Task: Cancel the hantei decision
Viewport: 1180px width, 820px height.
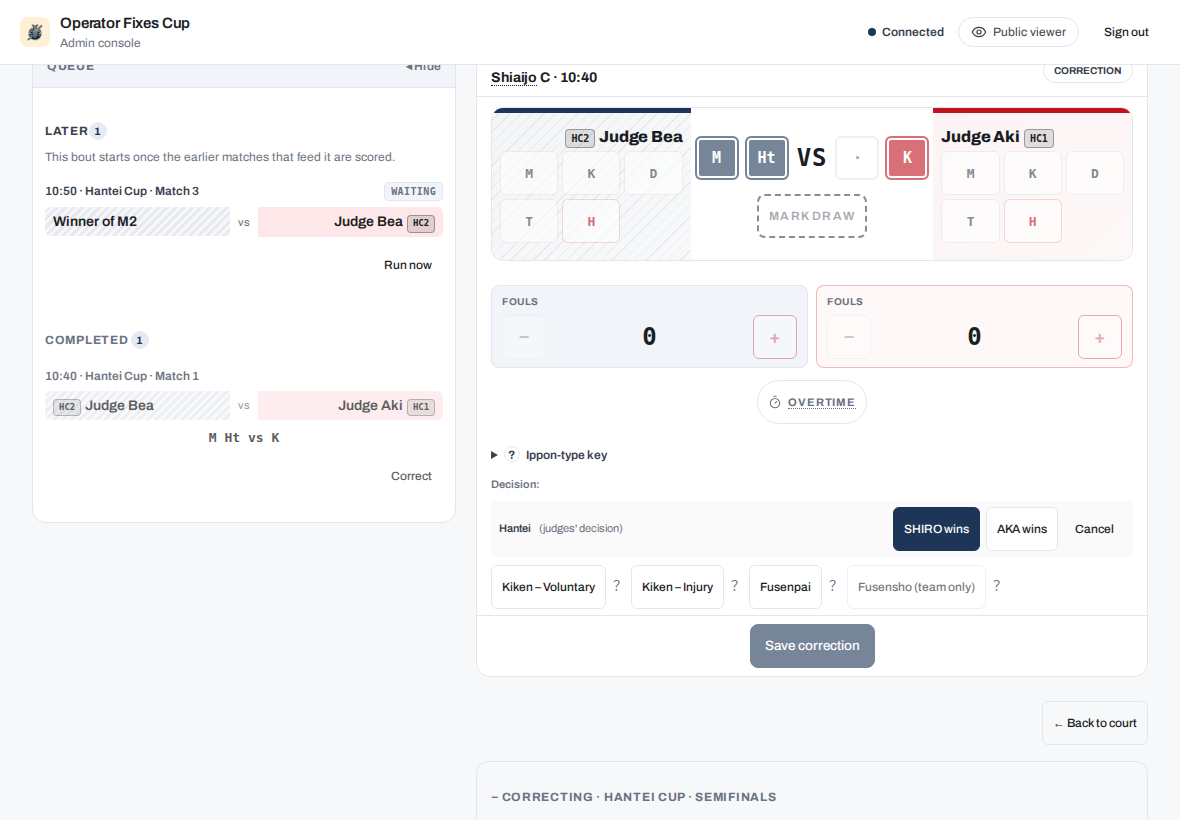Action: 1094,529
